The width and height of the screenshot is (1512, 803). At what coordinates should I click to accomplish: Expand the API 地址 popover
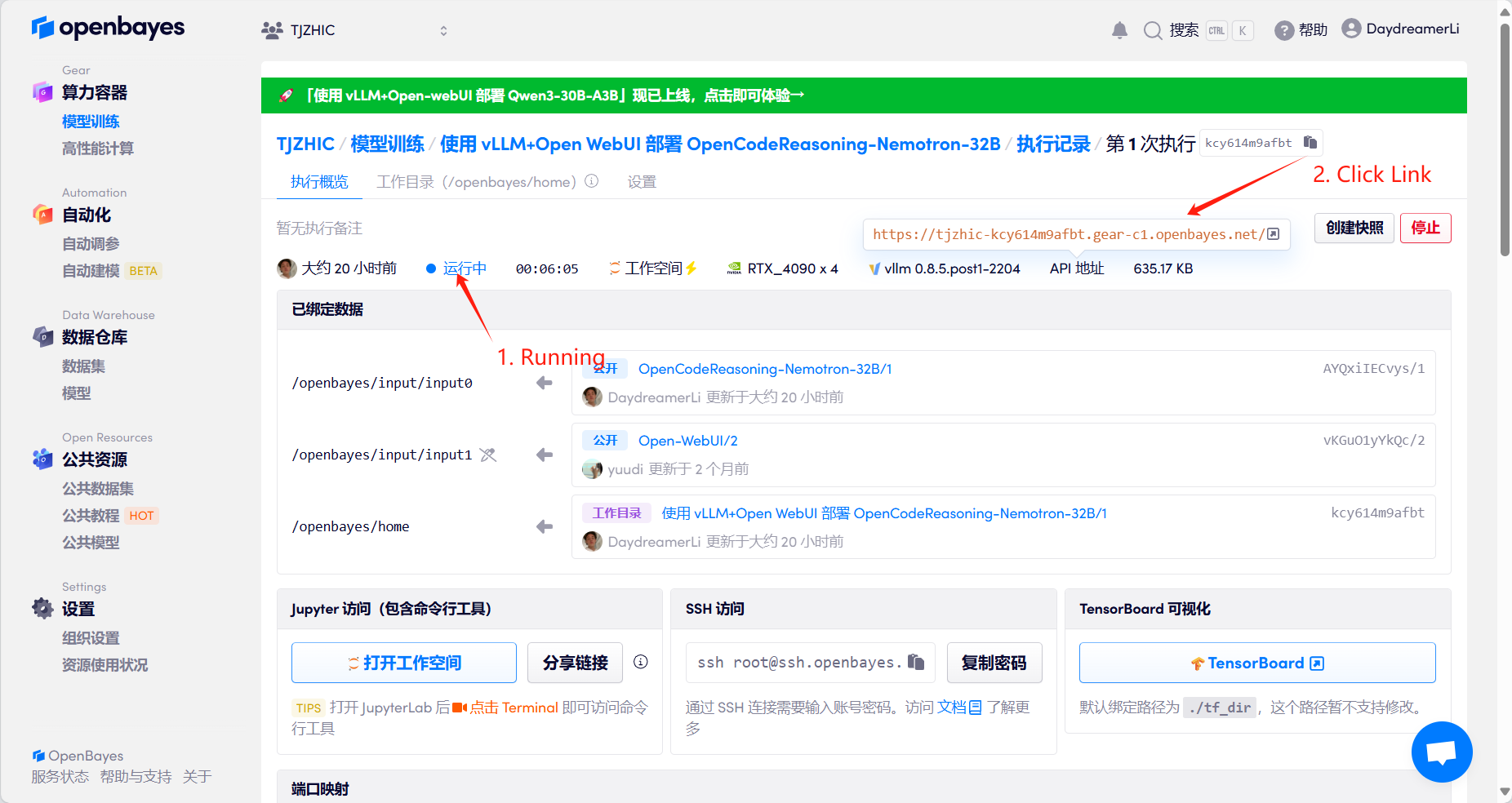pos(1076,268)
